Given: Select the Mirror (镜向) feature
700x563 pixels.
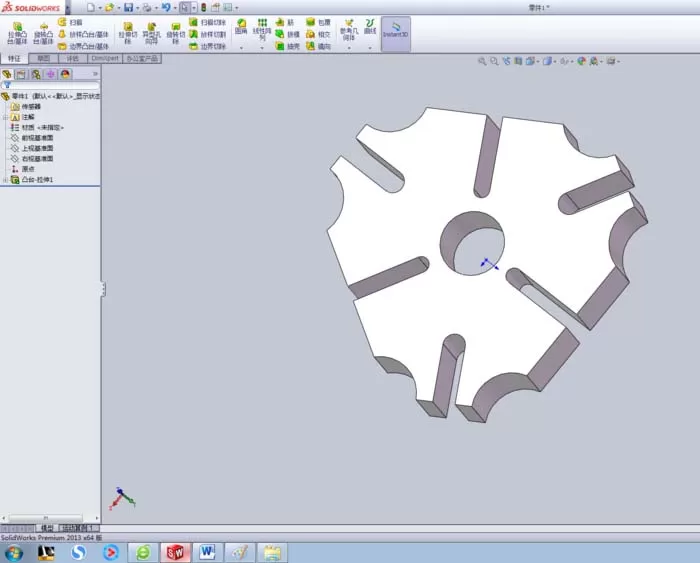Looking at the screenshot, I should pyautogui.click(x=318, y=46).
